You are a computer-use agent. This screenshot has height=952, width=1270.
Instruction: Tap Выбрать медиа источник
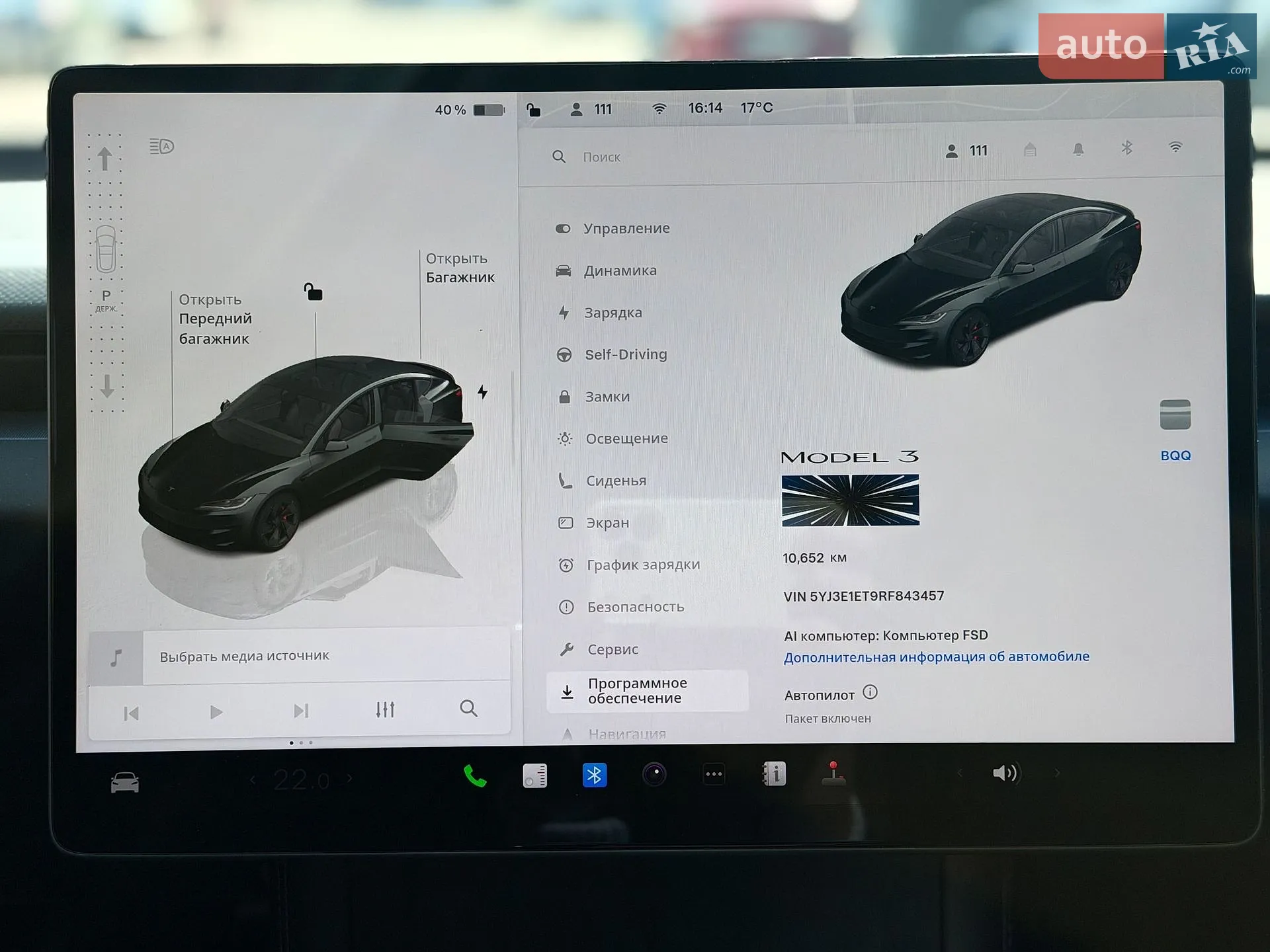pos(244,656)
